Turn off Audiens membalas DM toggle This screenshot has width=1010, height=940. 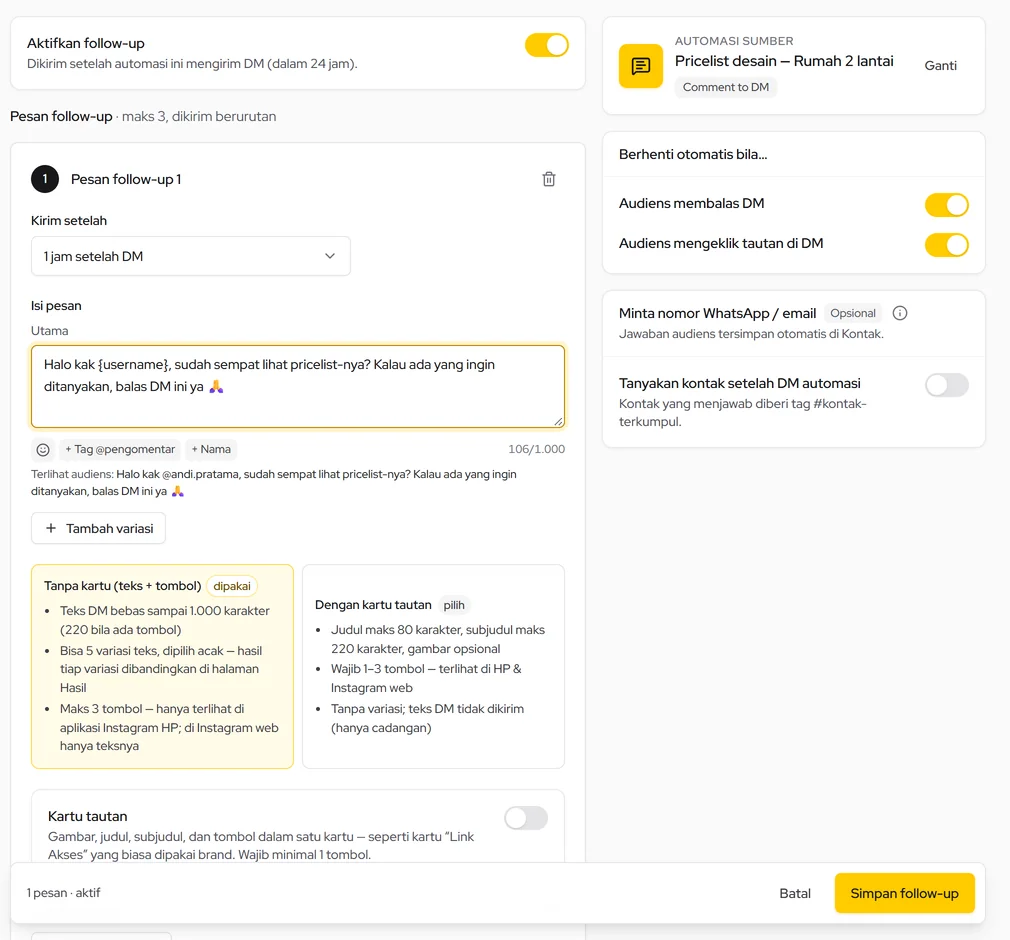point(947,205)
